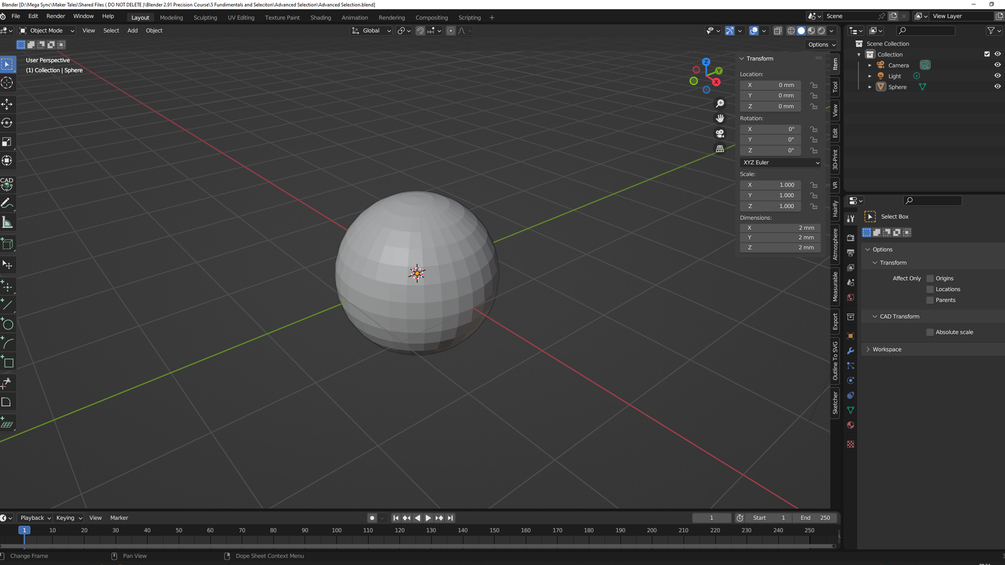Open the Modifier wrench properties tab
This screenshot has height=565, width=1005.
coord(851,350)
